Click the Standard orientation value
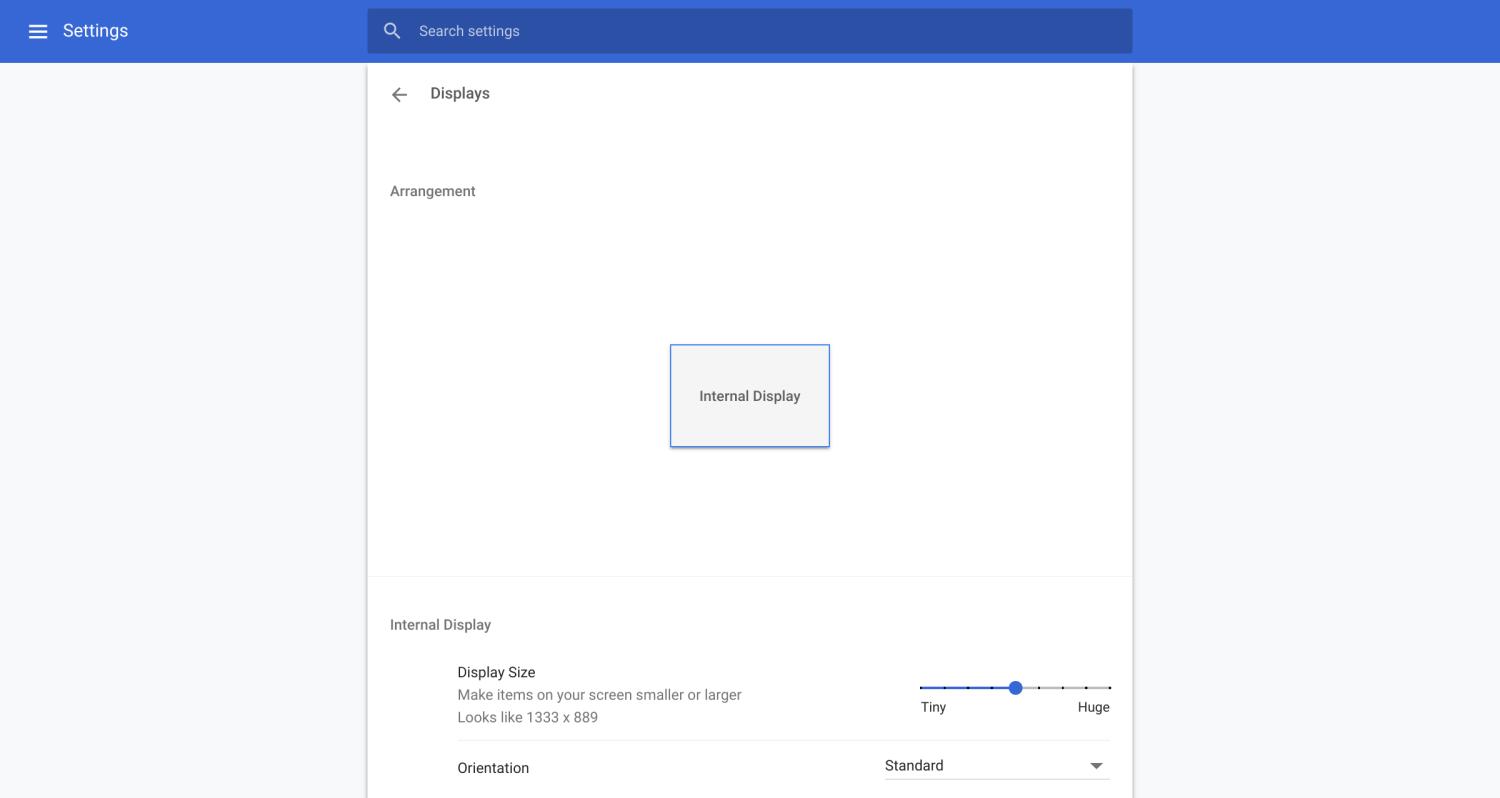The width and height of the screenshot is (1500, 798). coord(914,766)
